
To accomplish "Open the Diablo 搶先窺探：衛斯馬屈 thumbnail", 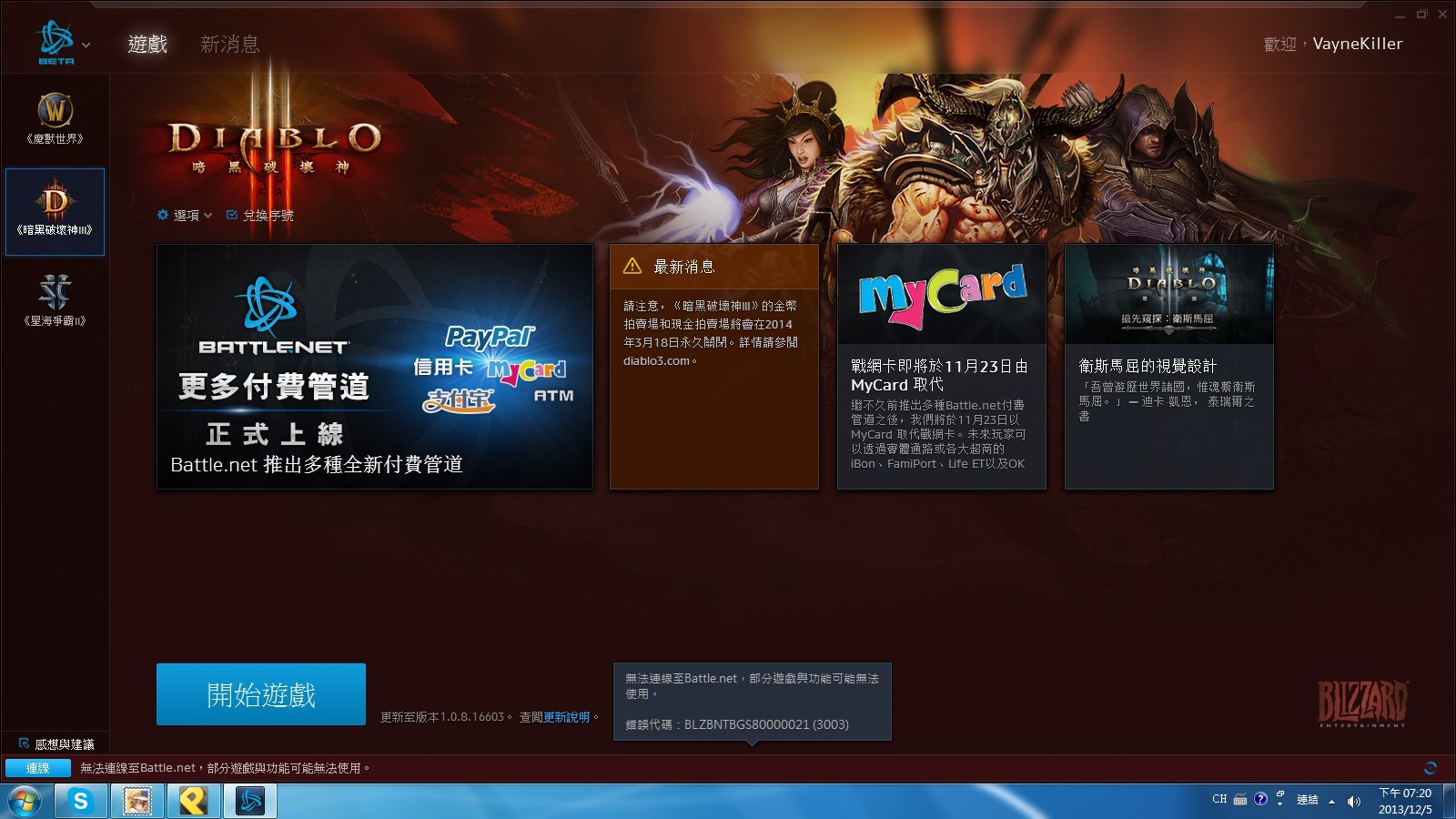I will coord(1169,294).
